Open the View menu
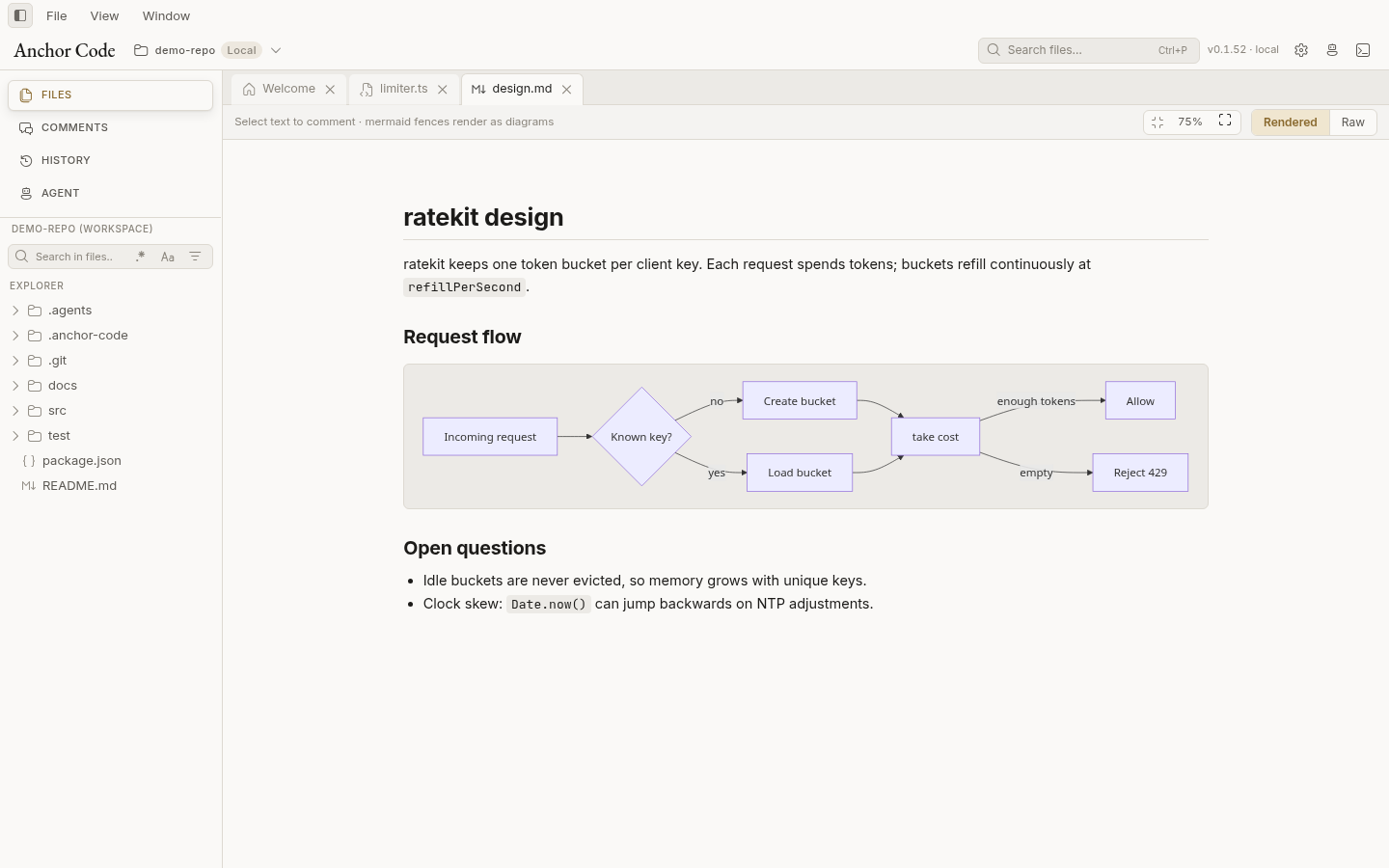Viewport: 1389px width, 868px height. [x=104, y=15]
